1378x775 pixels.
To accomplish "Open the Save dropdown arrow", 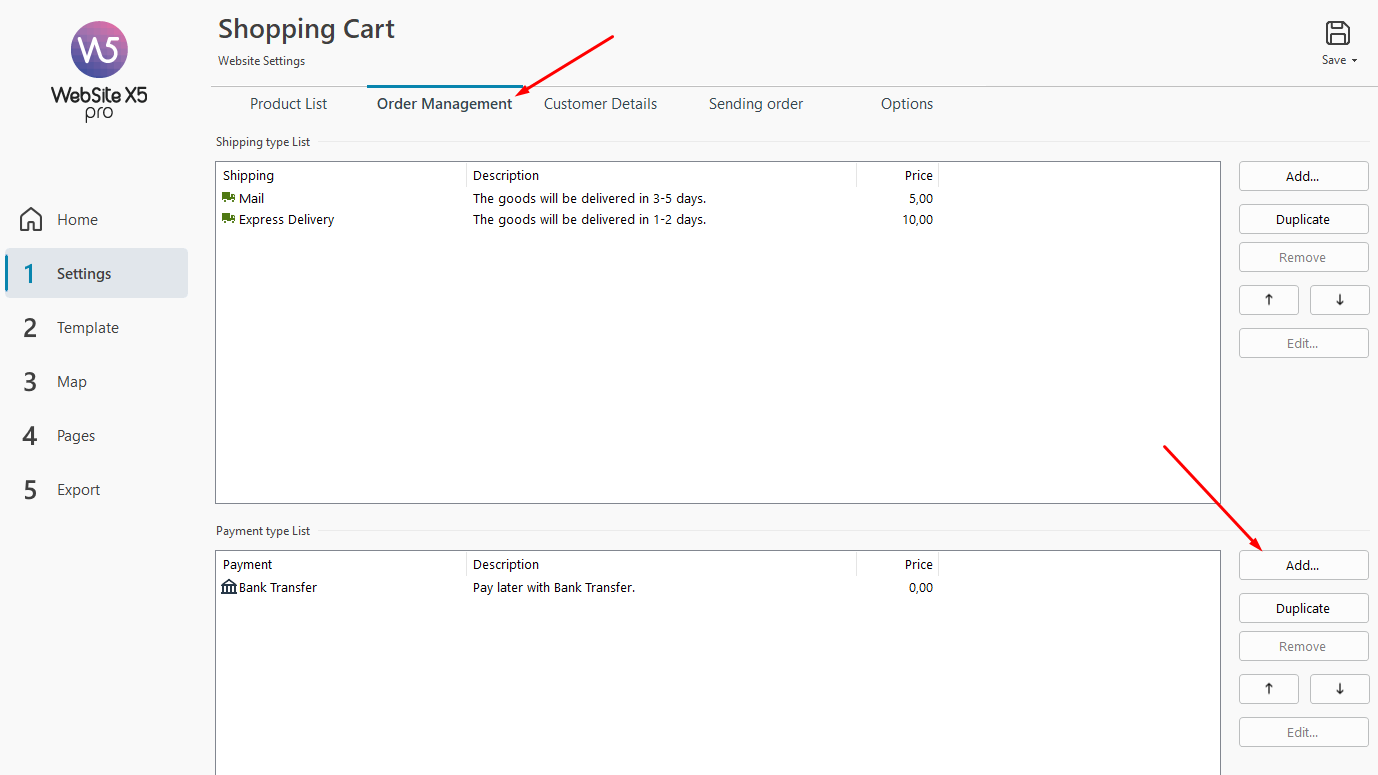I will [1354, 61].
